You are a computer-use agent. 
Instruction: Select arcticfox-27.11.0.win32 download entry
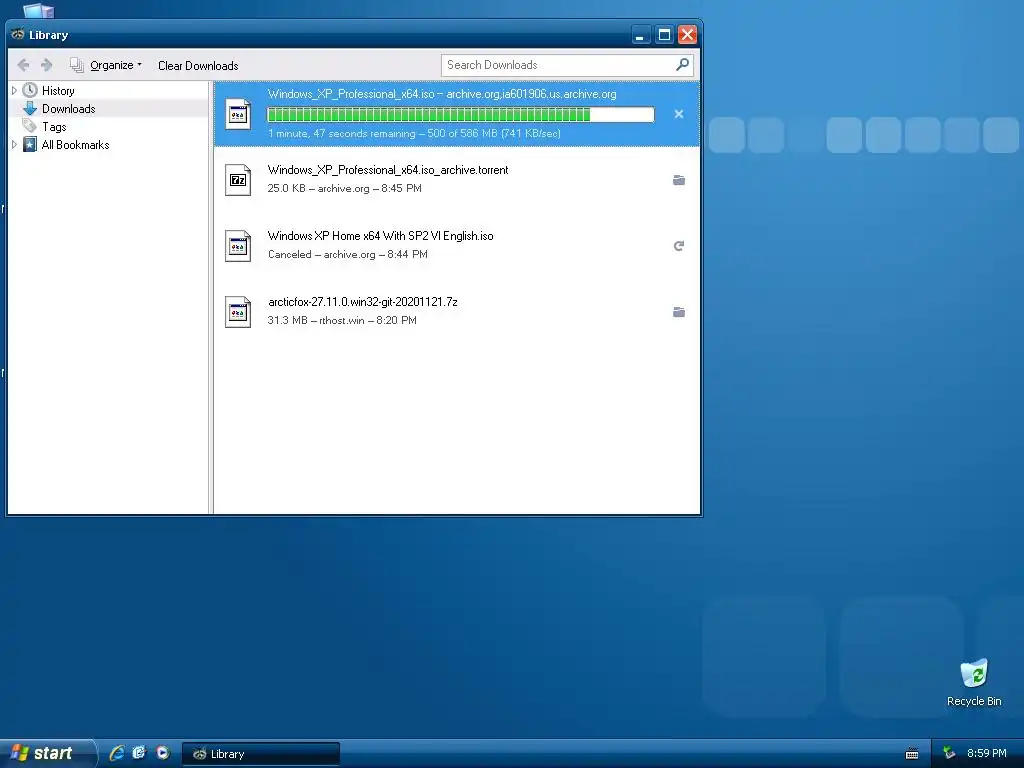456,312
